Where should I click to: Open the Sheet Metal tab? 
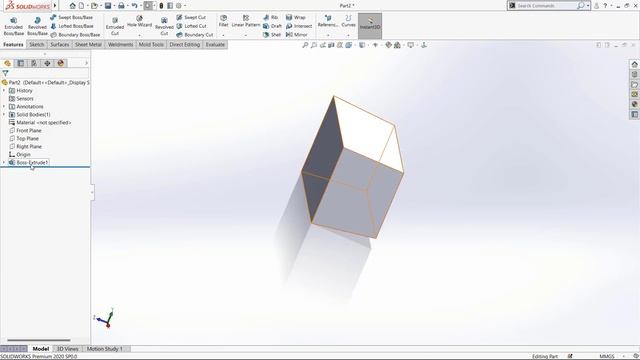(x=88, y=44)
